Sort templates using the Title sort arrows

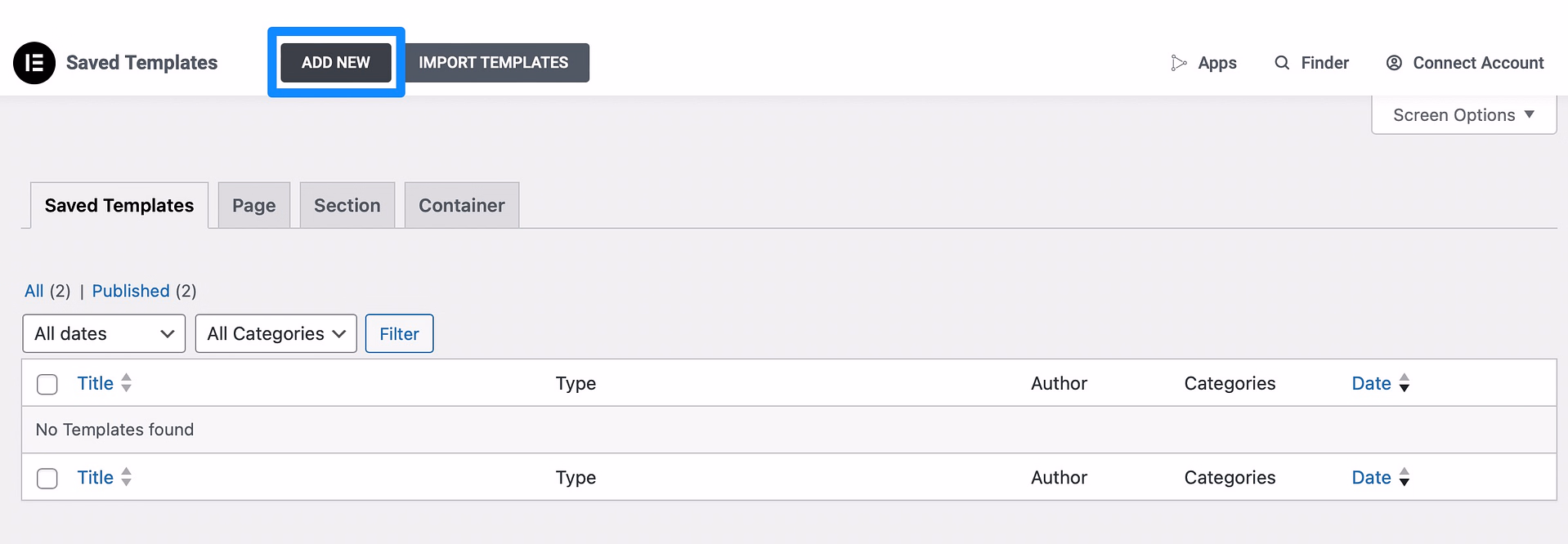click(127, 382)
